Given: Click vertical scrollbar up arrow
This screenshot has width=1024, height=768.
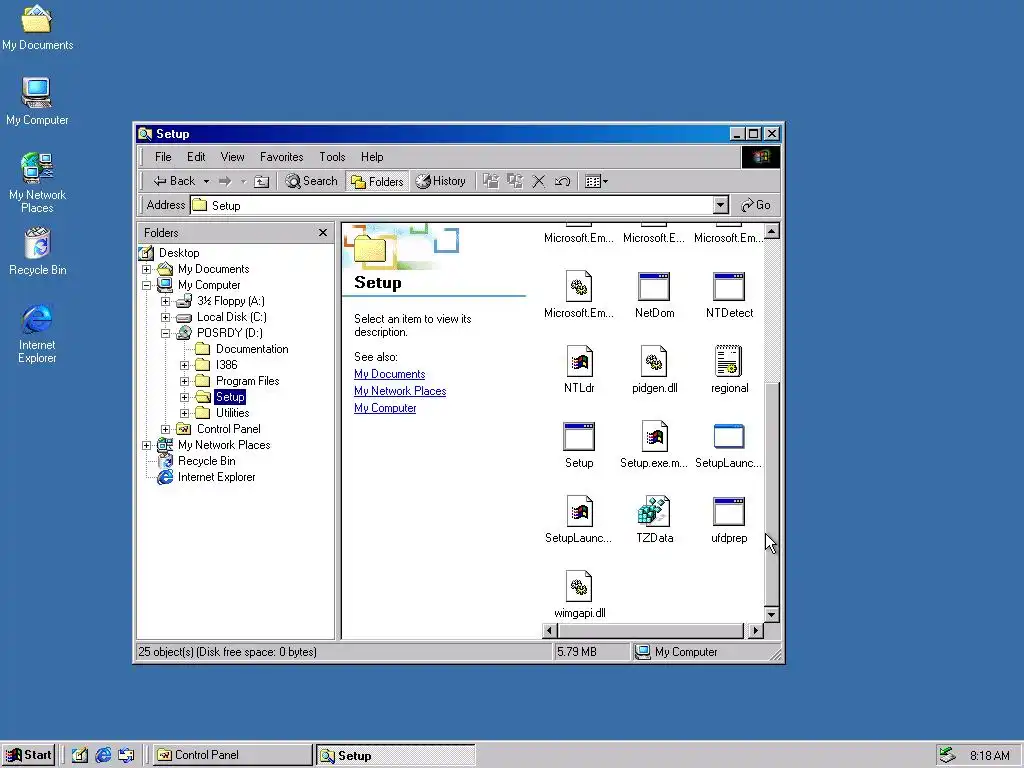Looking at the screenshot, I should [x=772, y=231].
